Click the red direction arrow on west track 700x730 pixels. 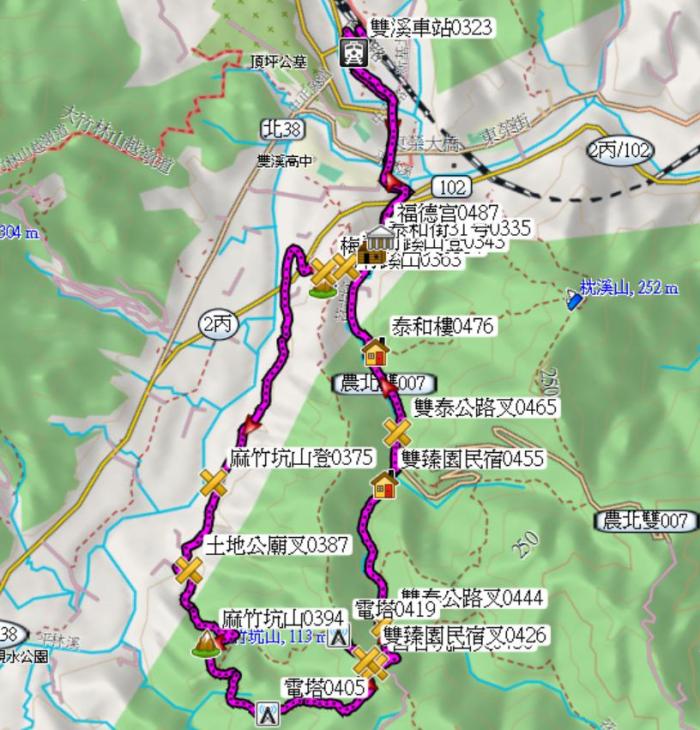click(x=252, y=425)
